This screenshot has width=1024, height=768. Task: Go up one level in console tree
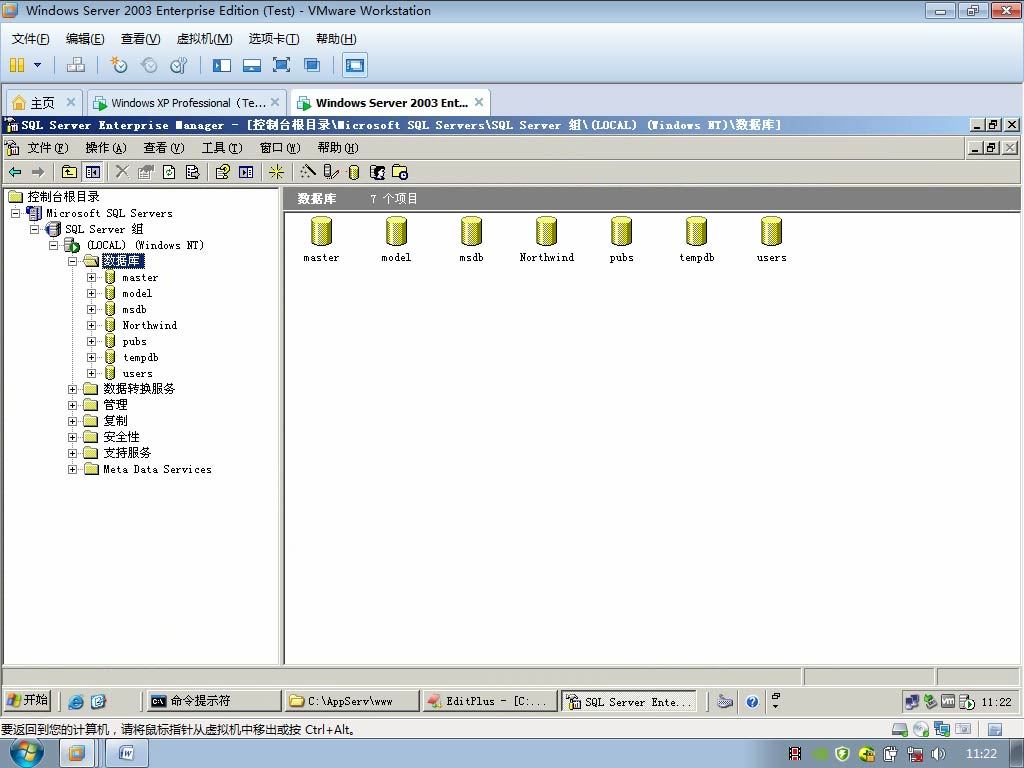click(x=69, y=172)
